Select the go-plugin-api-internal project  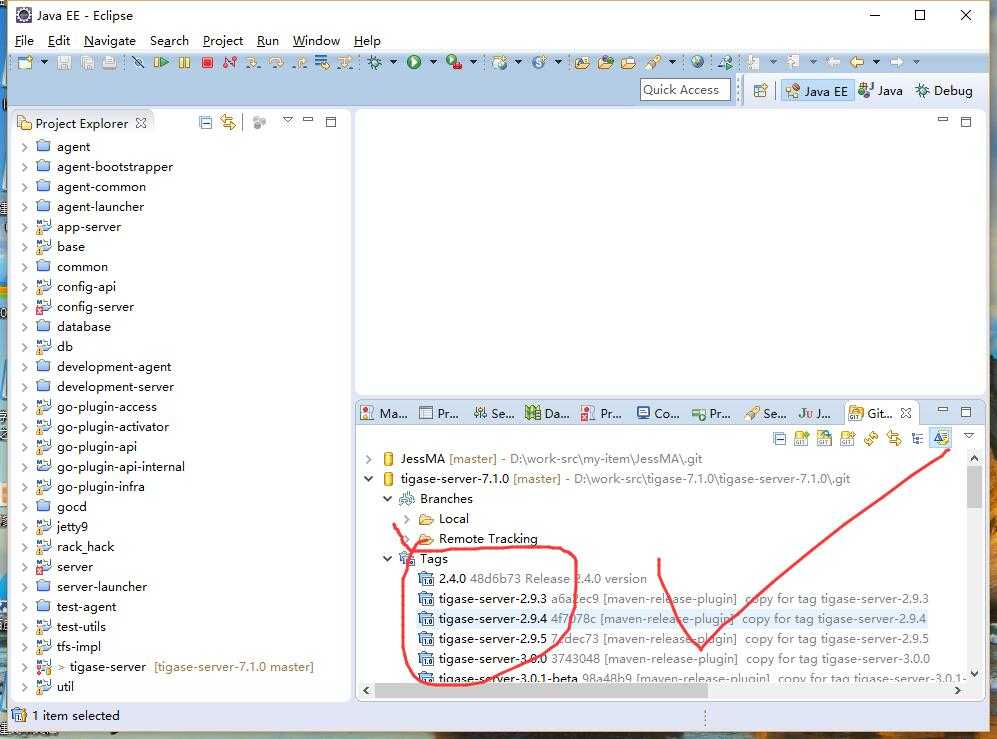[x=120, y=467]
